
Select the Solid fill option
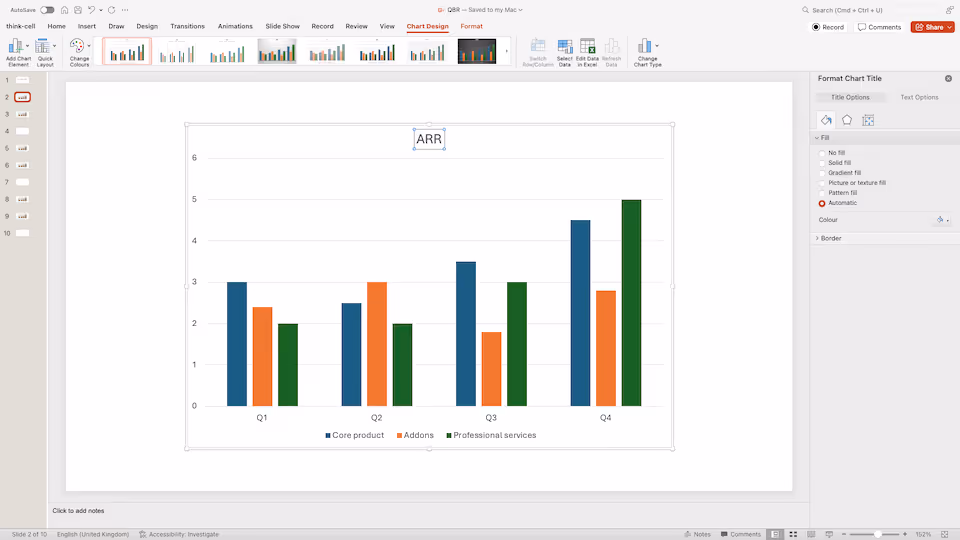tap(822, 163)
